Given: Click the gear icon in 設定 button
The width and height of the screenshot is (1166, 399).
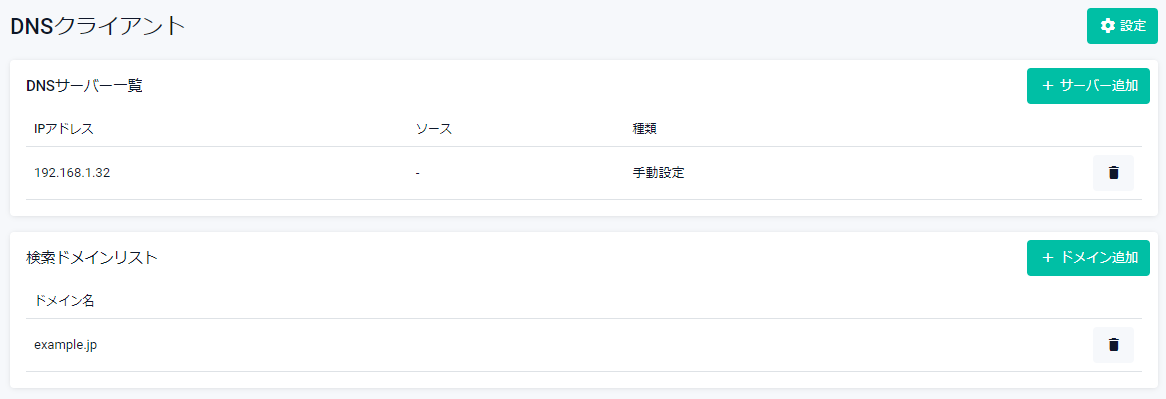Looking at the screenshot, I should click(x=1107, y=26).
